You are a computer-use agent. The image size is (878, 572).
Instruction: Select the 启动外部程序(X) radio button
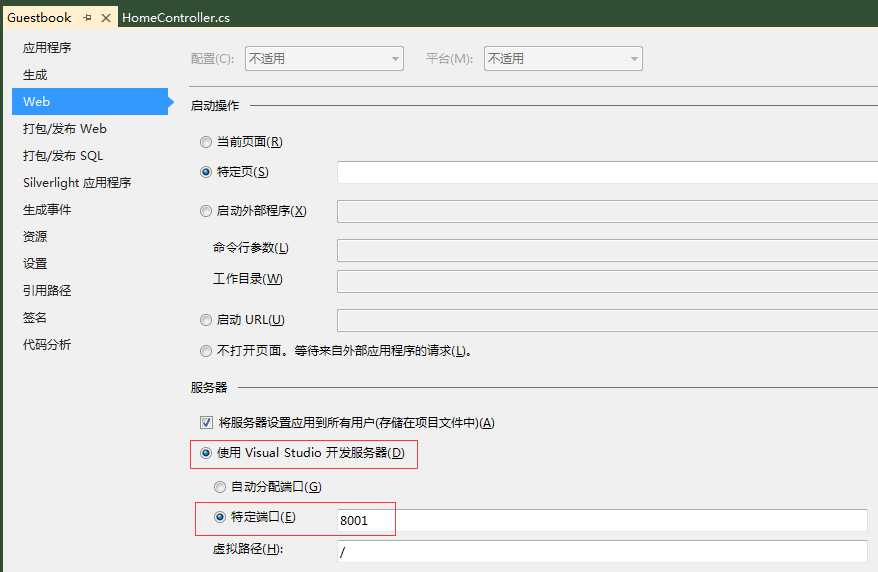coord(206,211)
